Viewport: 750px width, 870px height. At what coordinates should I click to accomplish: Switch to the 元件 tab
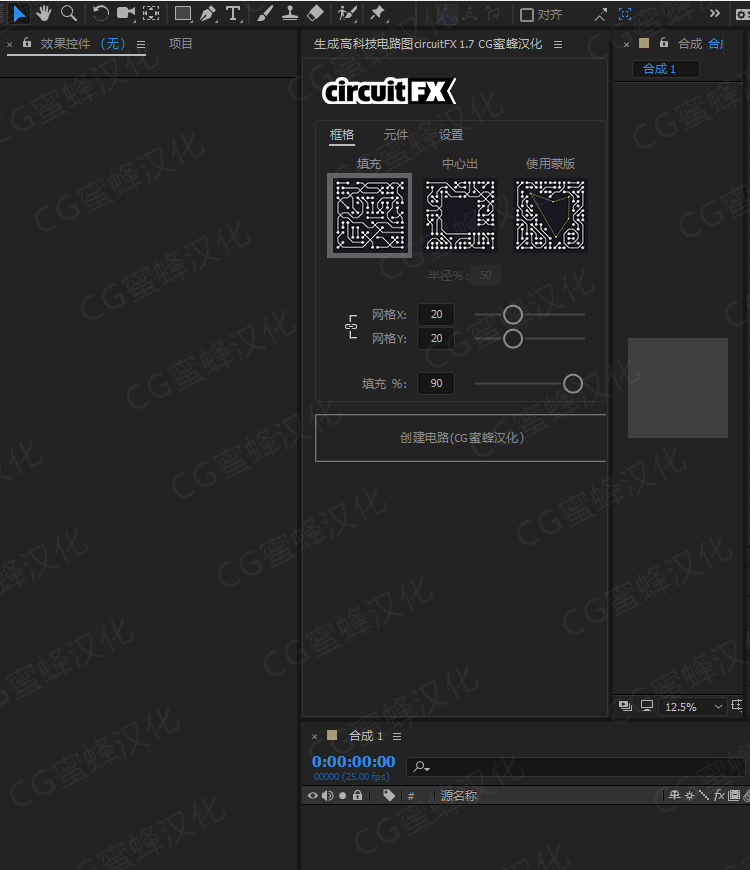click(396, 135)
